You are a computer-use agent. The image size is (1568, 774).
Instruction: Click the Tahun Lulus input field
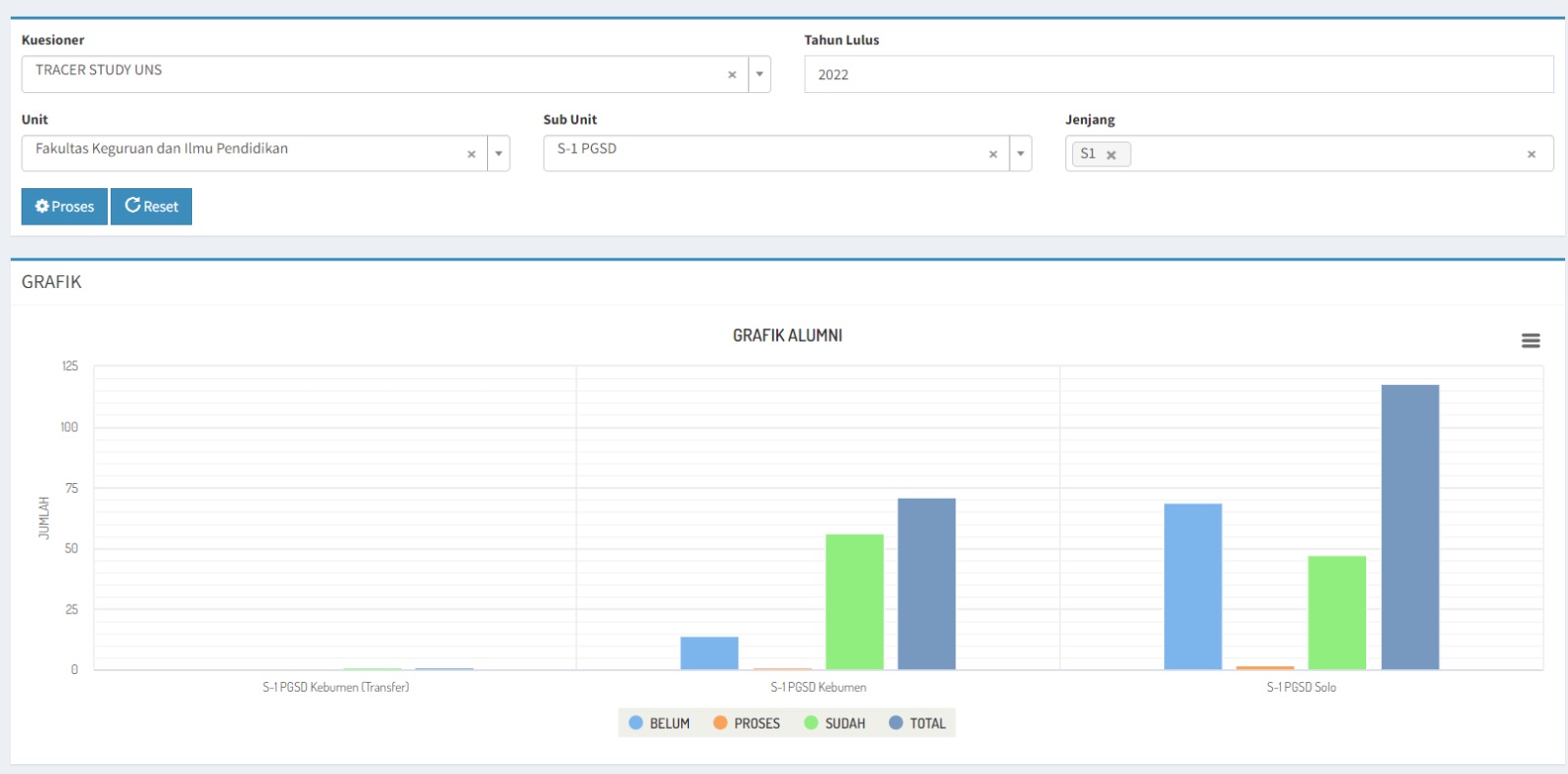click(x=1178, y=74)
